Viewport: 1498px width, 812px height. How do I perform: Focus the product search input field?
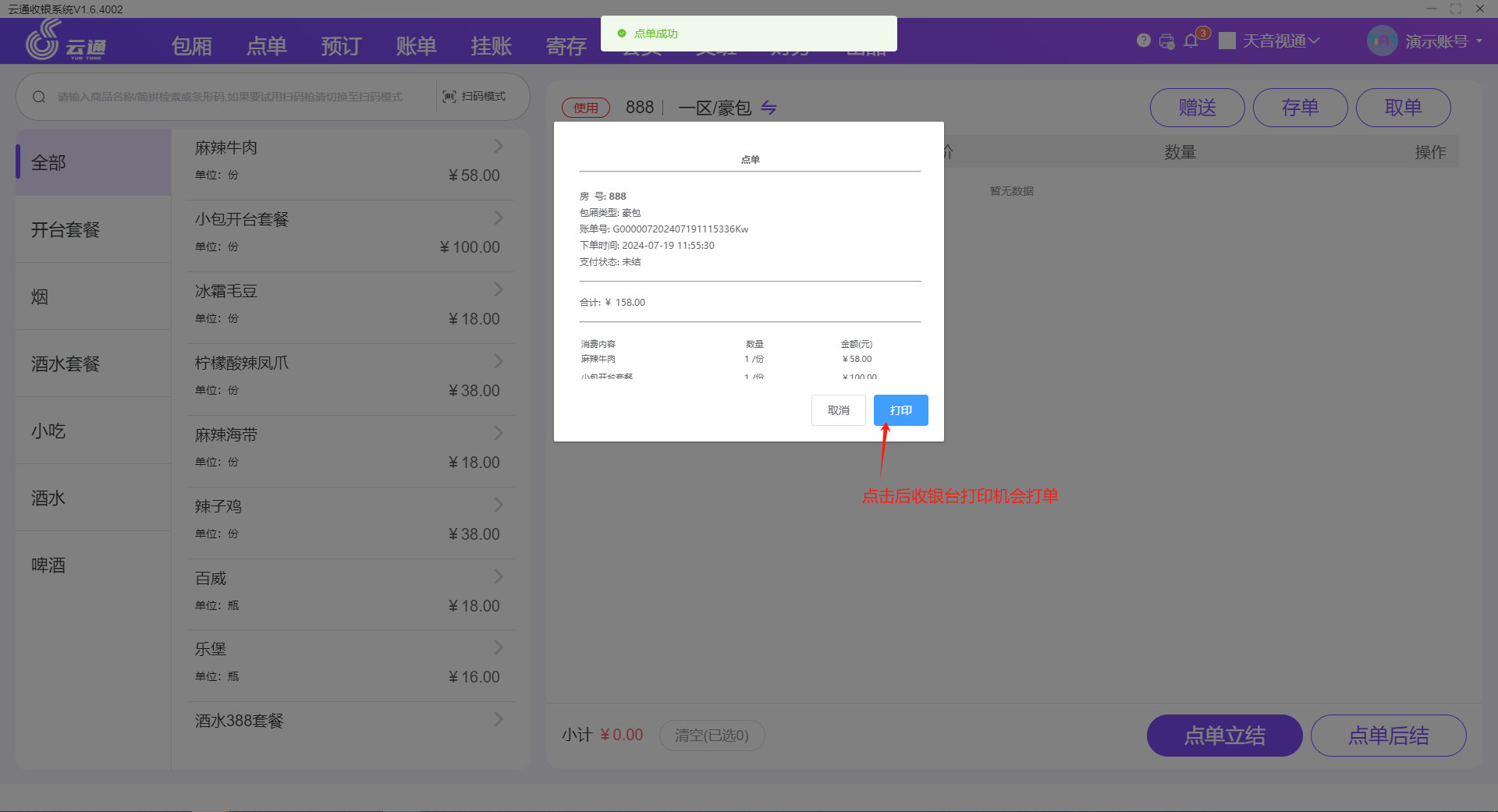[x=234, y=97]
